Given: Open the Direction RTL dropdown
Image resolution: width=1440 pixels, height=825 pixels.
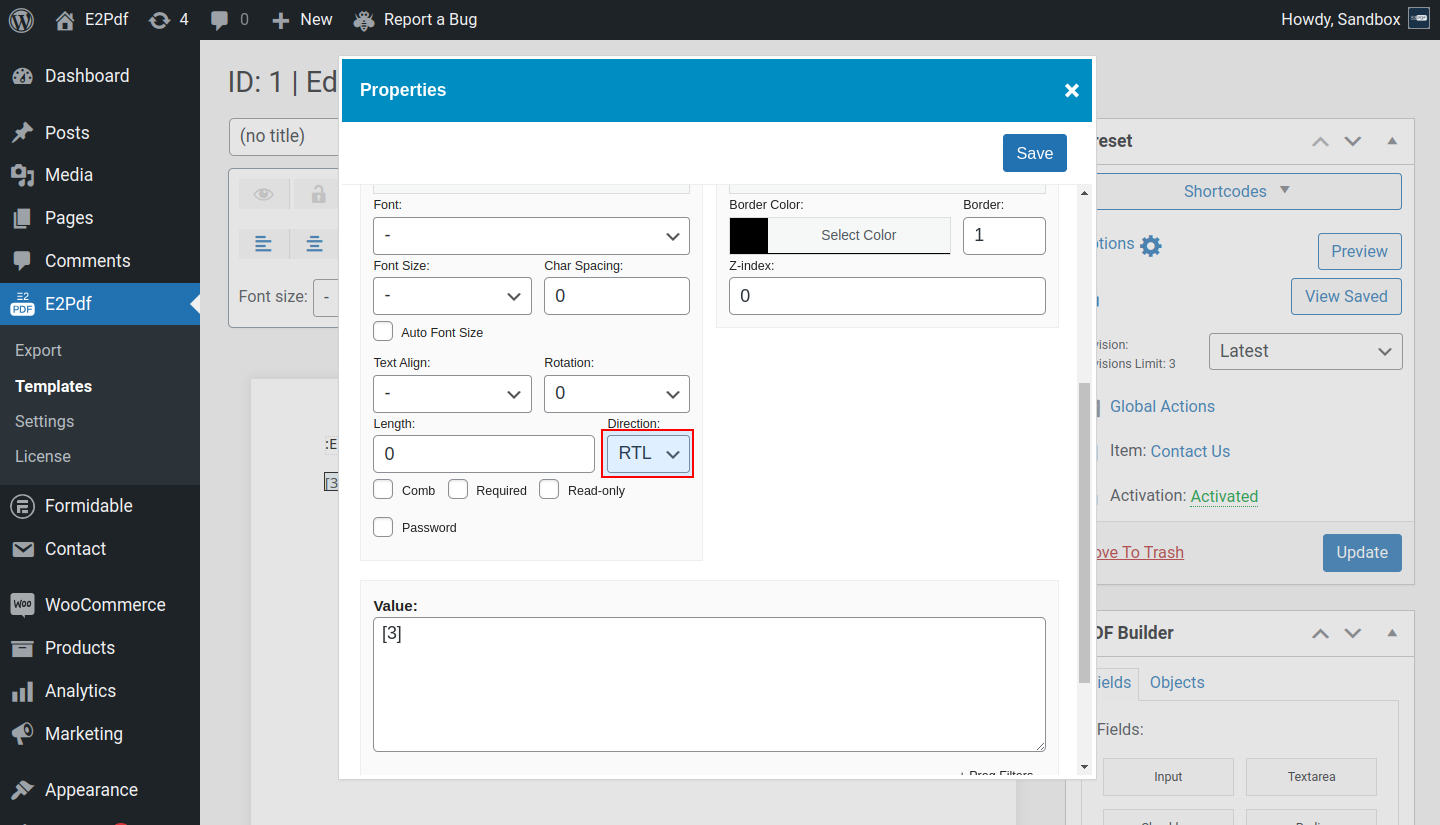Looking at the screenshot, I should pos(648,454).
